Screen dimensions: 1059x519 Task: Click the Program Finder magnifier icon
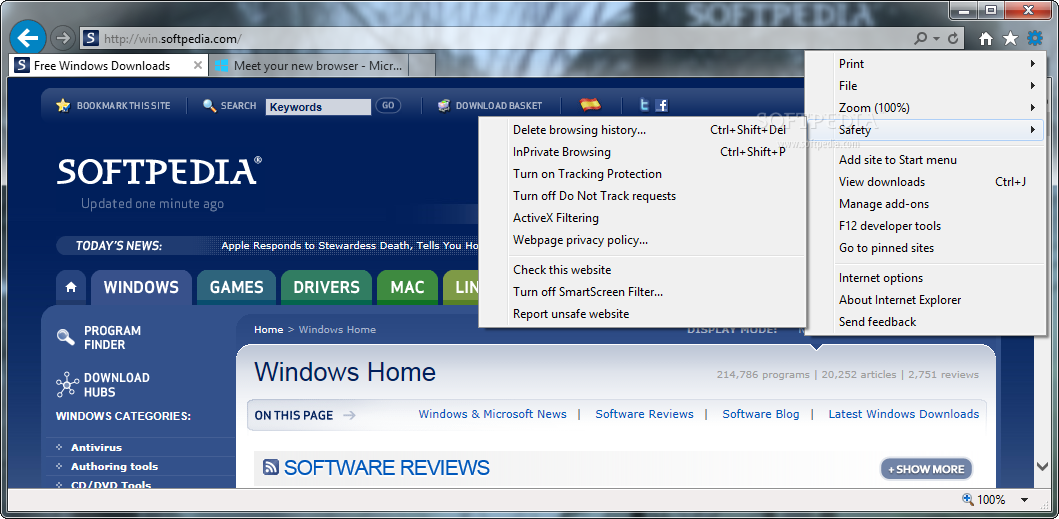(66, 337)
